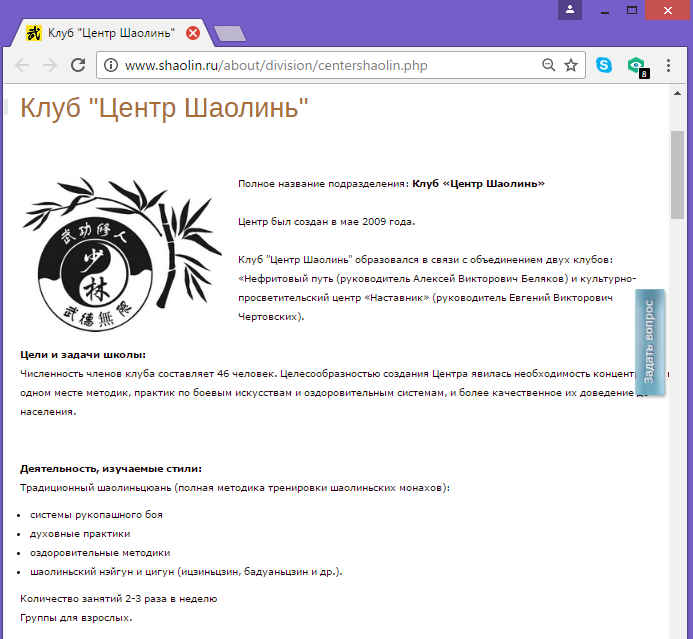Click the scrollbar up arrow
This screenshot has width=693, height=639.
(677, 93)
